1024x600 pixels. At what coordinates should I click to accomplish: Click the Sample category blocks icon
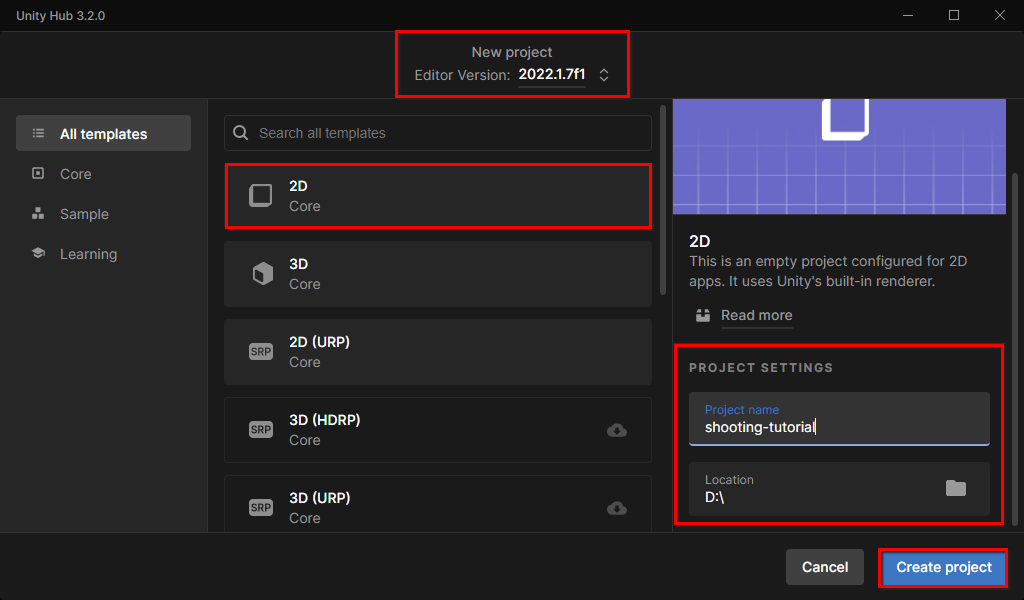(39, 213)
